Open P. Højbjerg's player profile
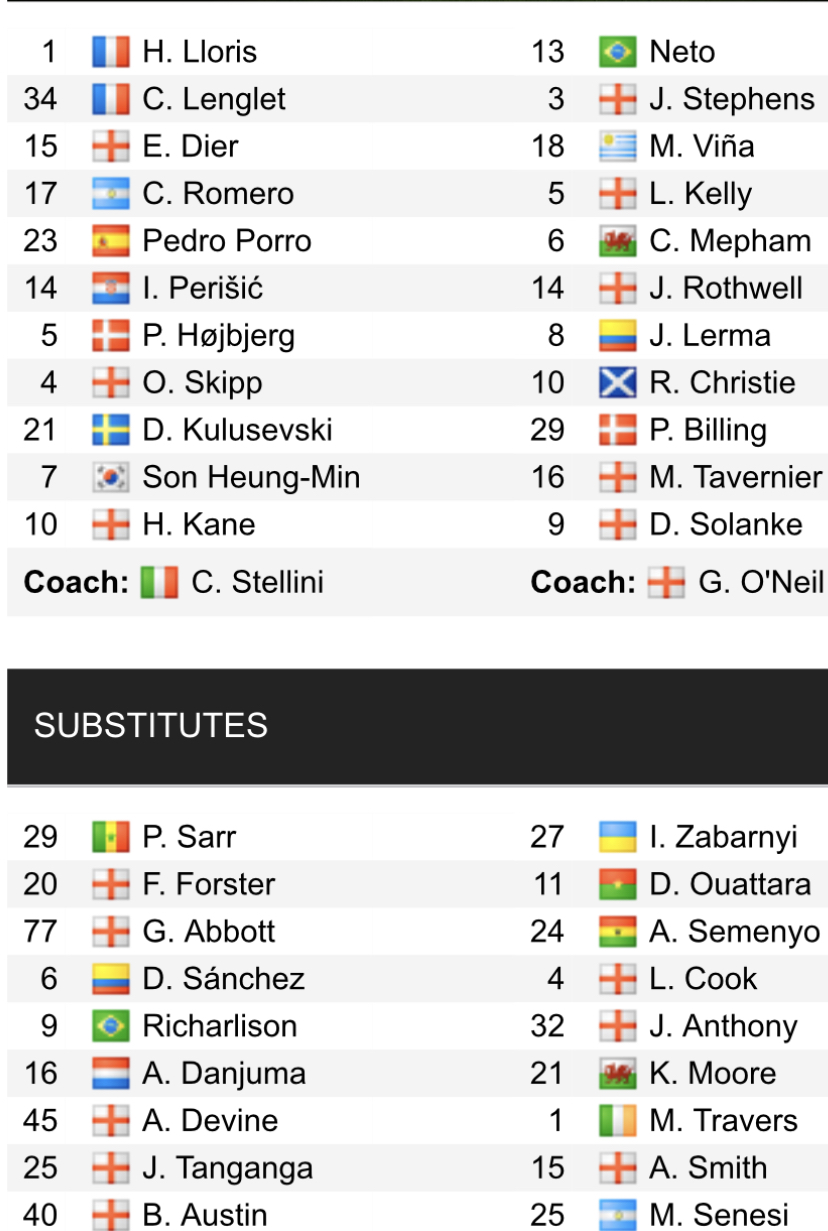The image size is (828, 1231). 218,335
